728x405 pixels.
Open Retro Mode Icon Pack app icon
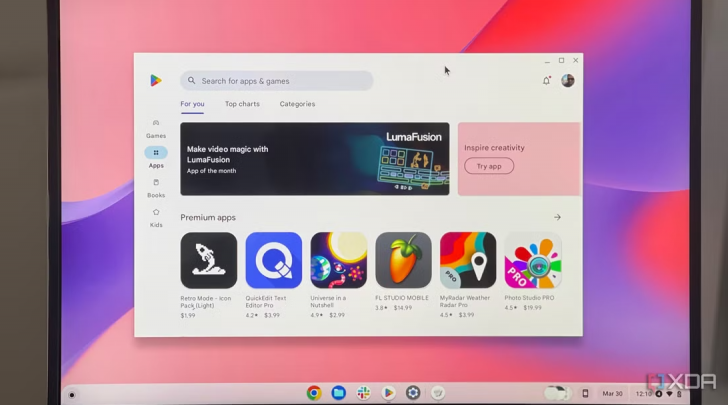point(208,260)
